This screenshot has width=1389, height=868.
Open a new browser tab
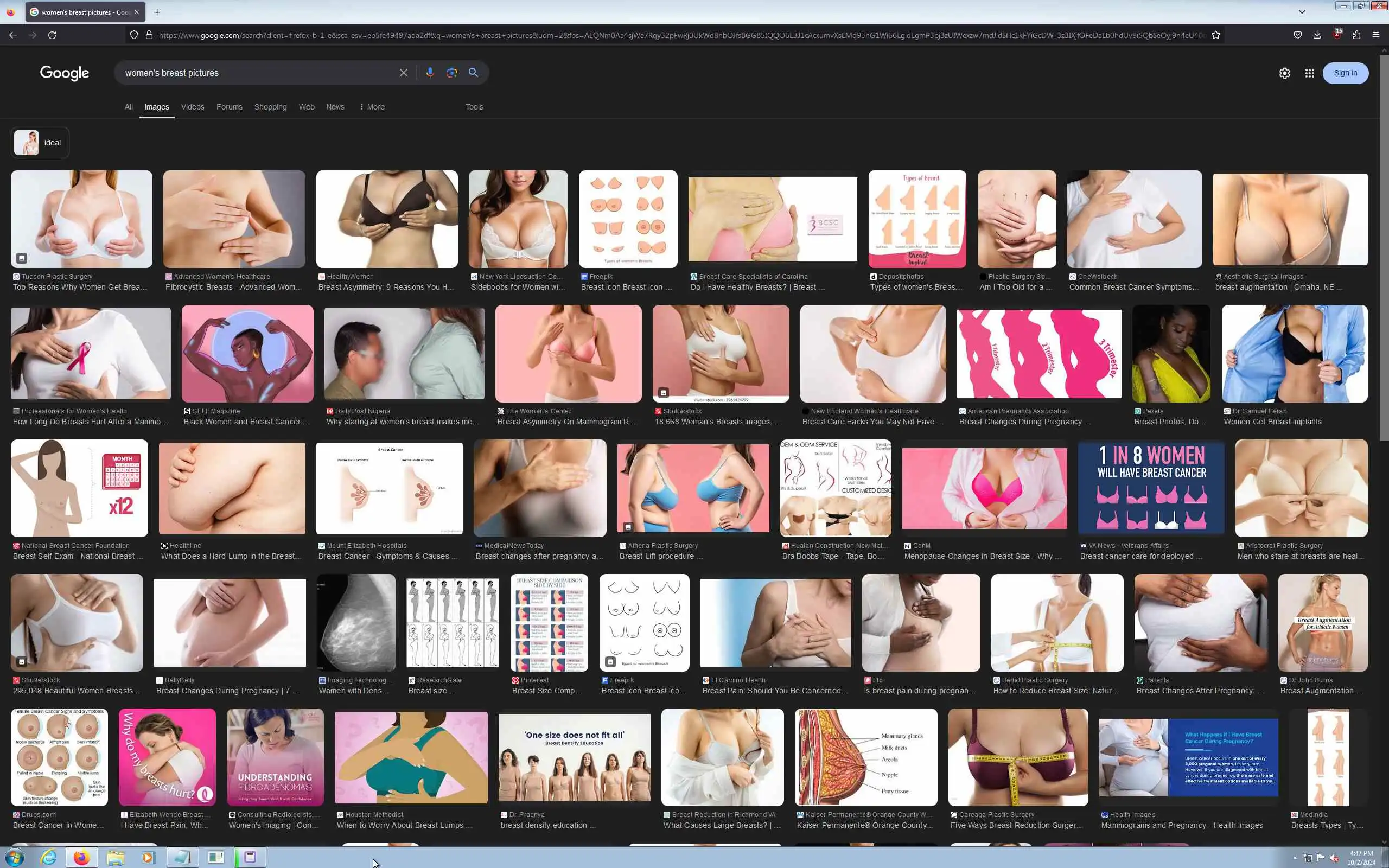157,12
